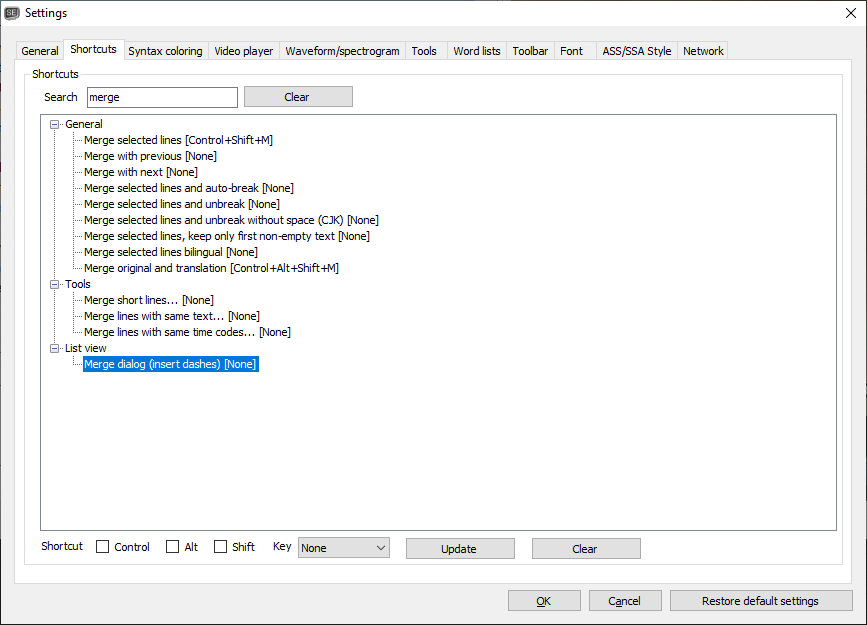The image size is (867, 625).
Task: Open the Toolbar tab
Action: 530,51
